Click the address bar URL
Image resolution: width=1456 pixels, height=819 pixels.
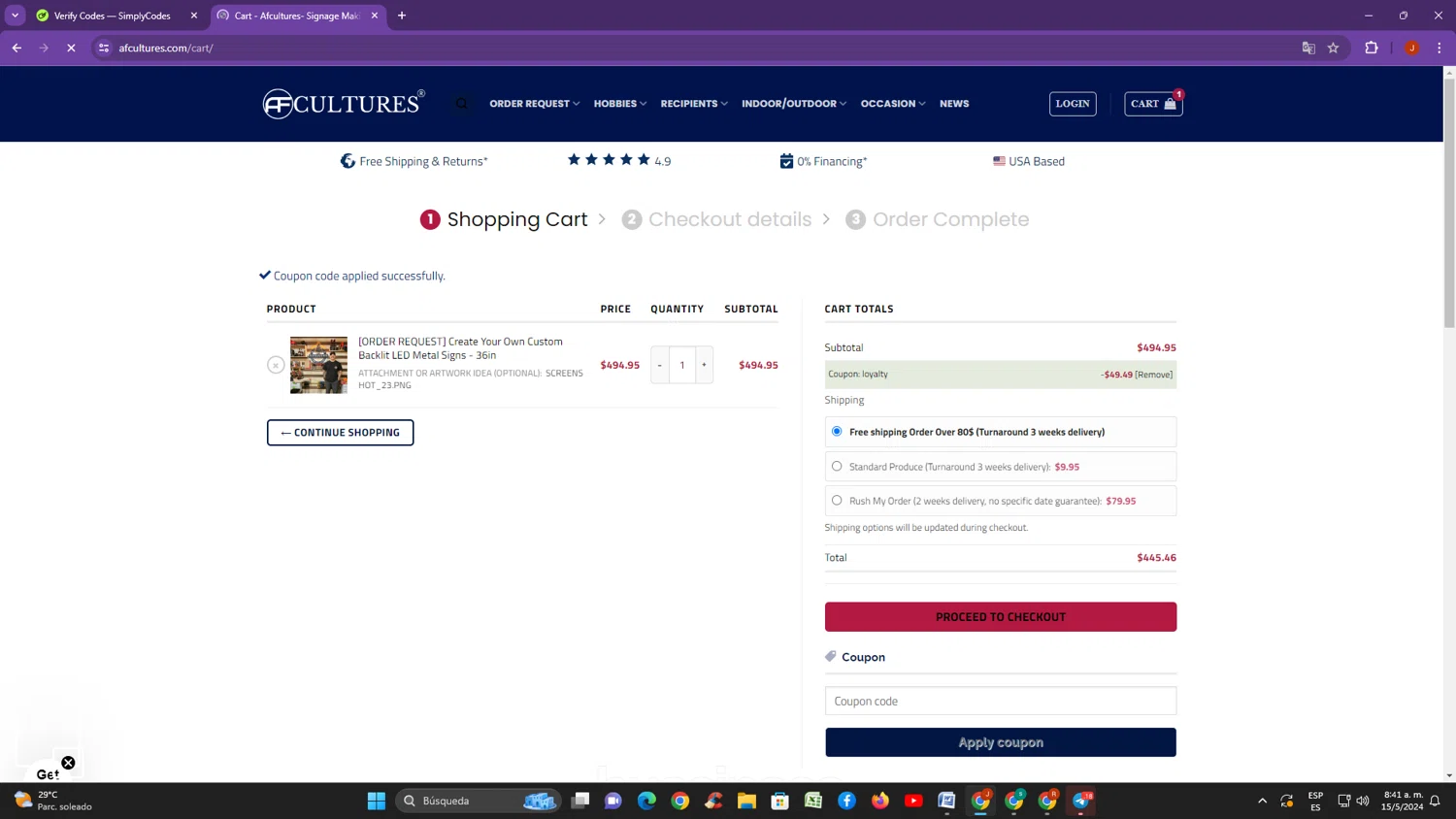(166, 48)
